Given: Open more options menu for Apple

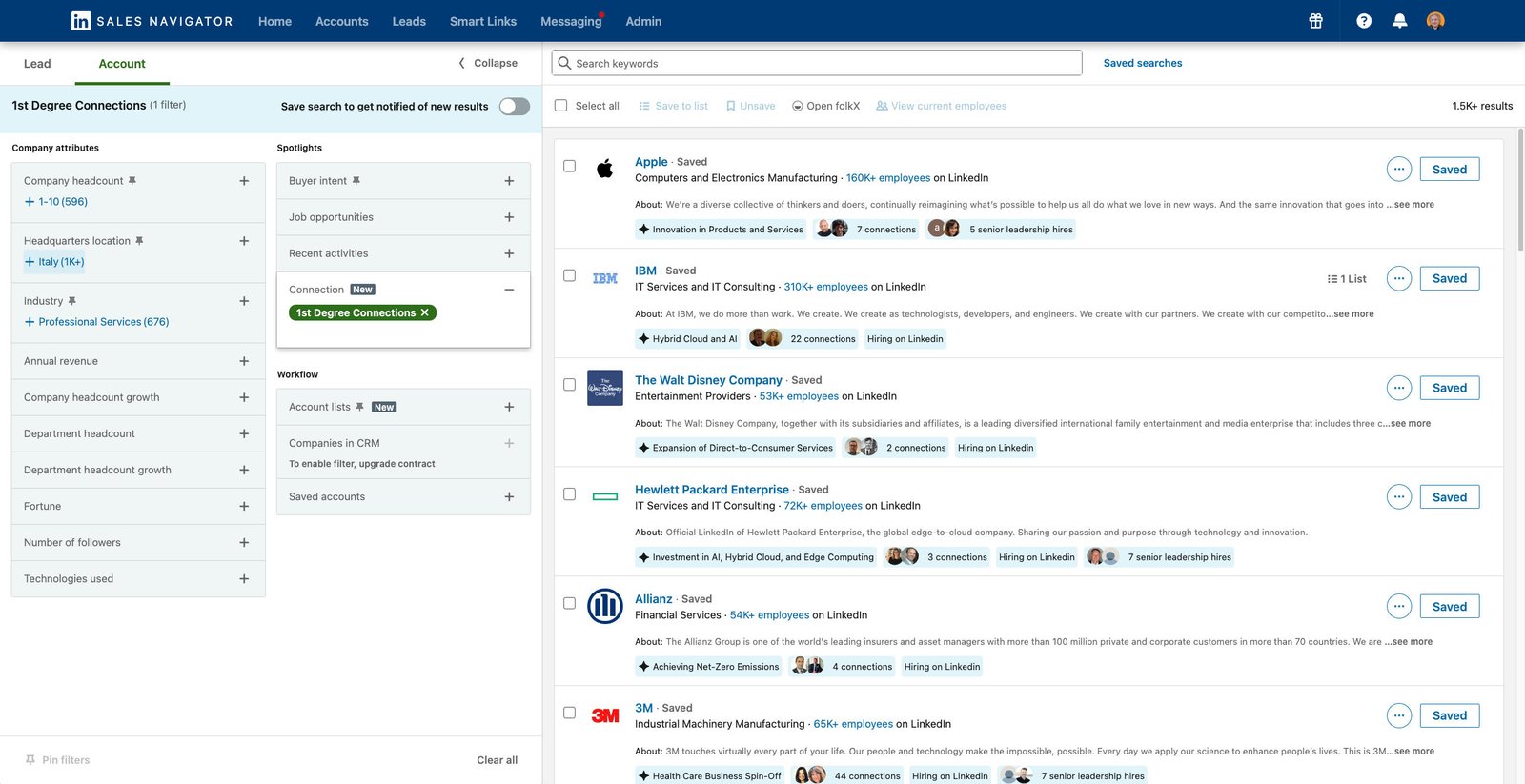Looking at the screenshot, I should pyautogui.click(x=1398, y=170).
